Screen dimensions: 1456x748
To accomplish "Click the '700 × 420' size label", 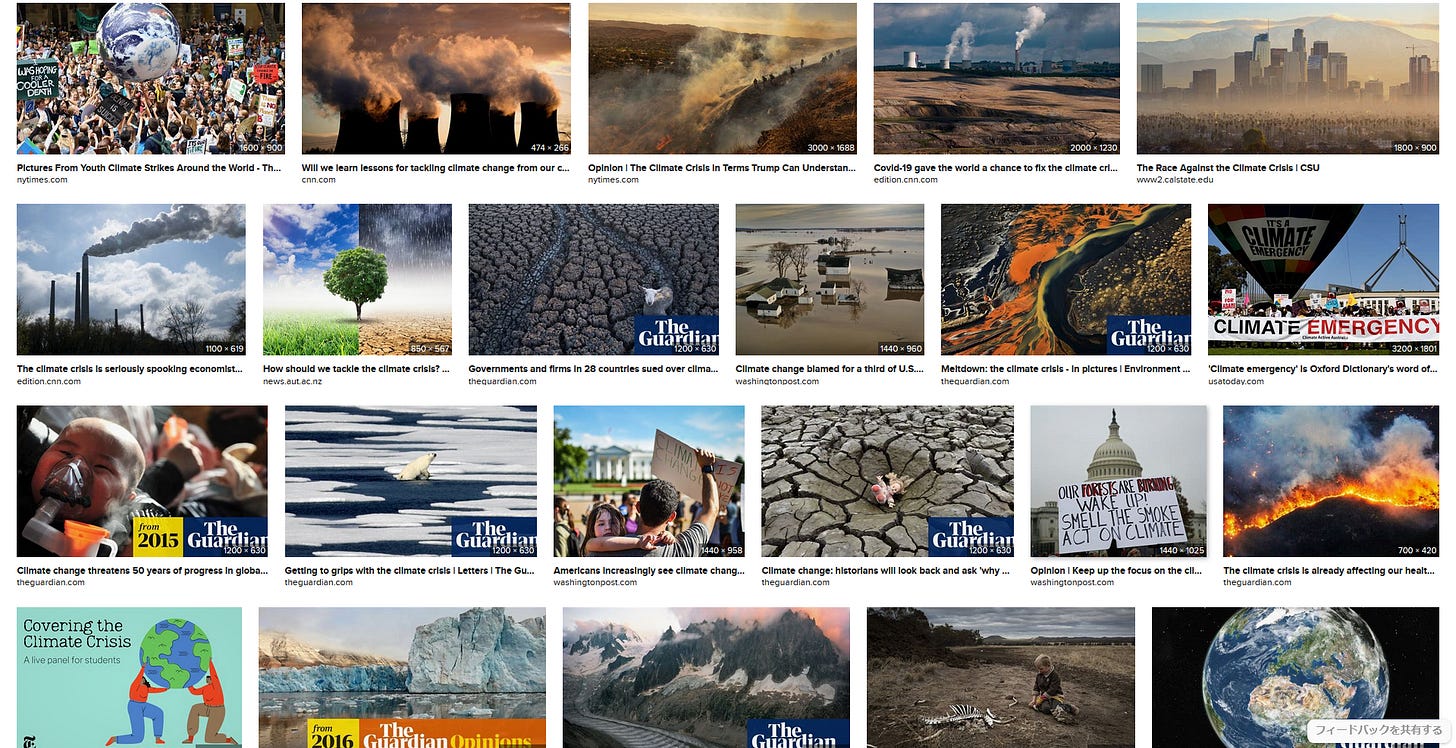I will (x=1415, y=550).
